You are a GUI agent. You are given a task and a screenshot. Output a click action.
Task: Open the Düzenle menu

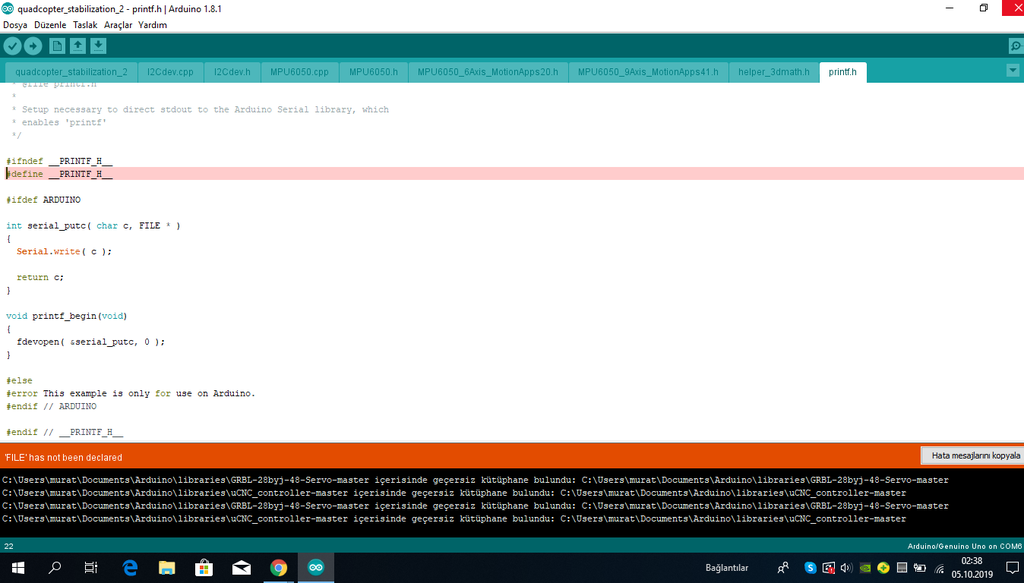[50, 25]
